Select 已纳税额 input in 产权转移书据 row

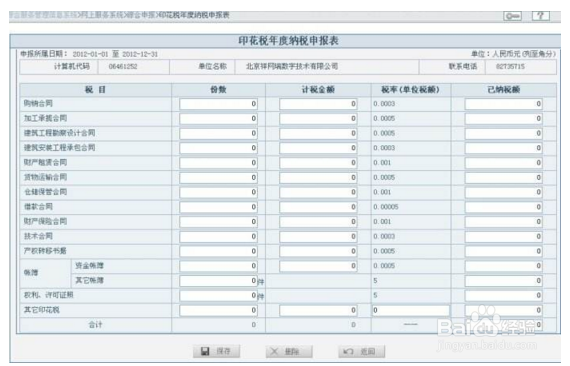(x=503, y=252)
